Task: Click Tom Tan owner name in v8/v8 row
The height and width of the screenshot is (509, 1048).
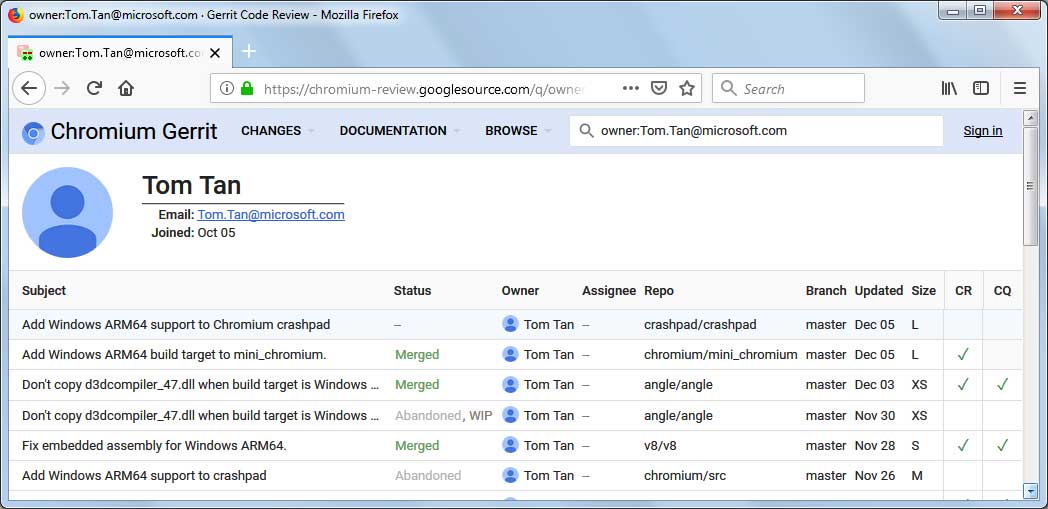Action: [549, 446]
